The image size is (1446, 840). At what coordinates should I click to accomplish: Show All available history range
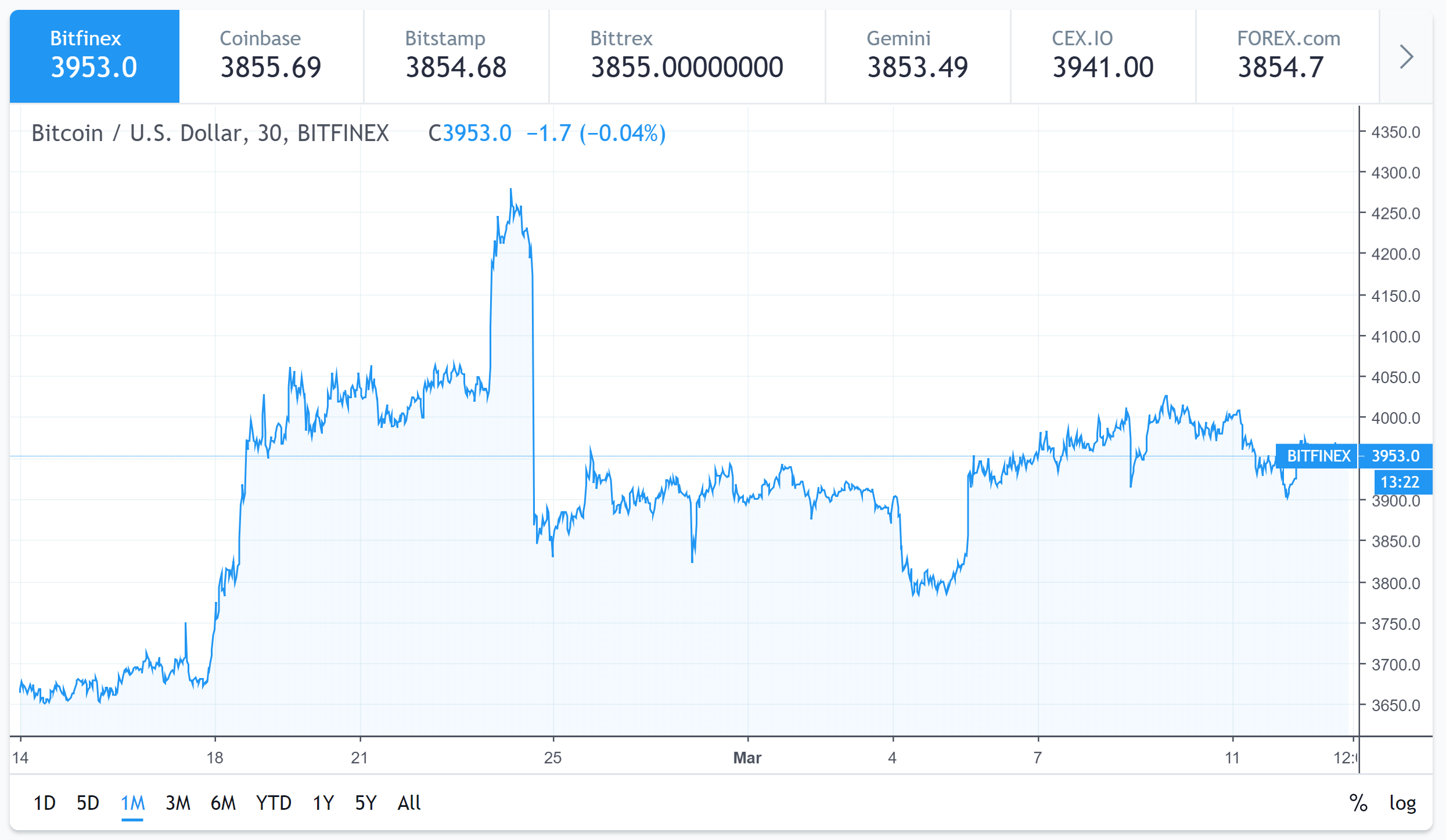tap(409, 803)
